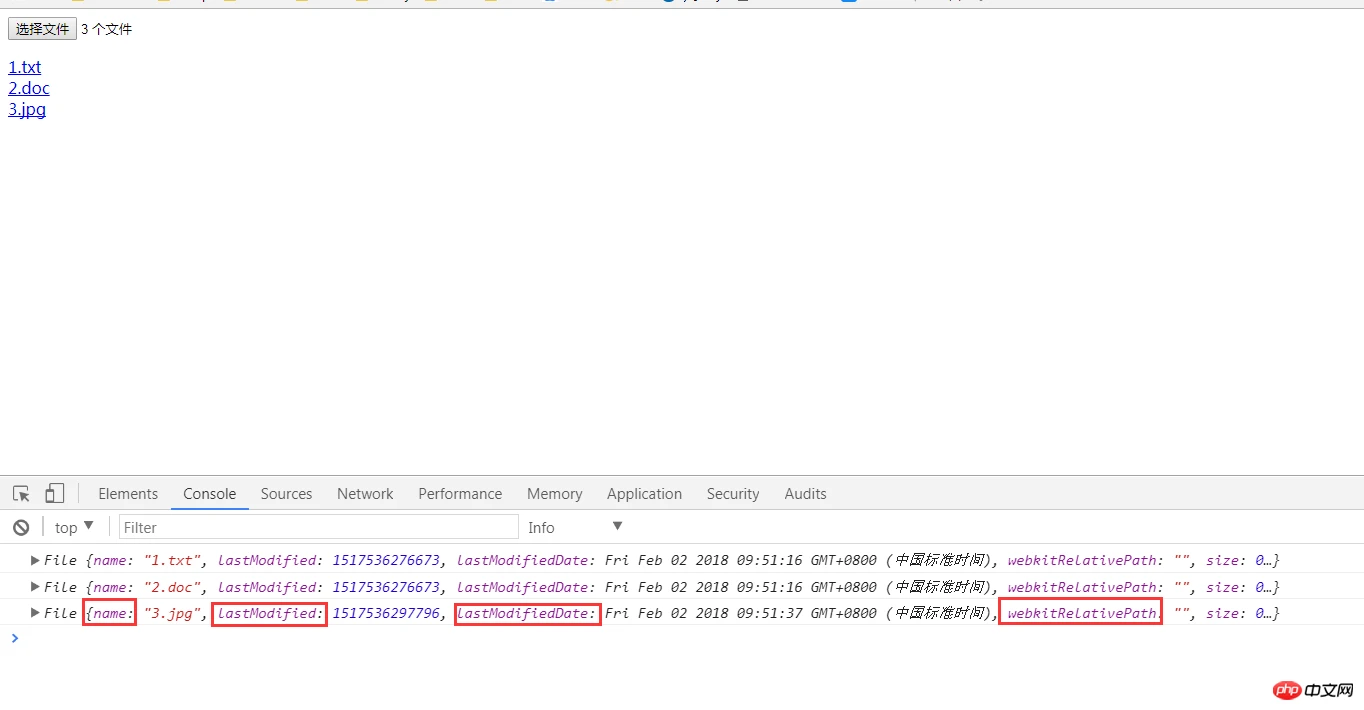The height and width of the screenshot is (710, 1364).
Task: Click the "3.jpg" name value in console
Action: [173, 613]
